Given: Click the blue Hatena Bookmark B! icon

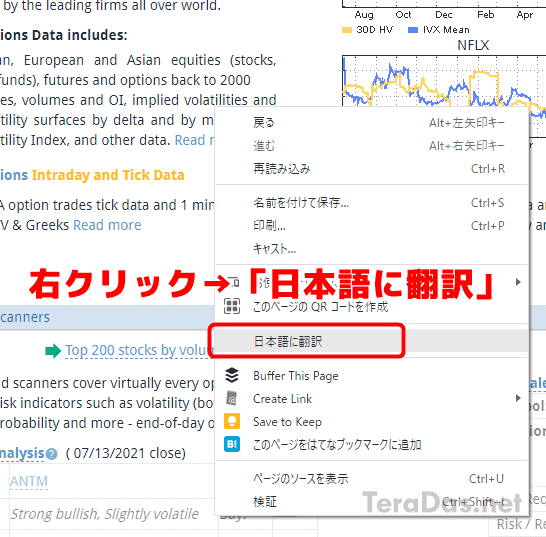Looking at the screenshot, I should pos(232,444).
